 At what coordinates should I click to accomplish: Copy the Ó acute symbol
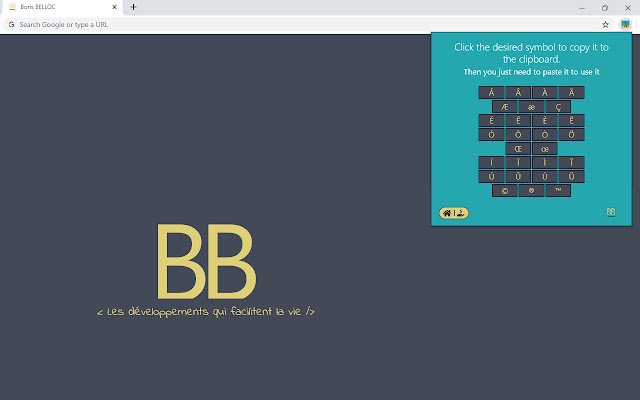491,135
